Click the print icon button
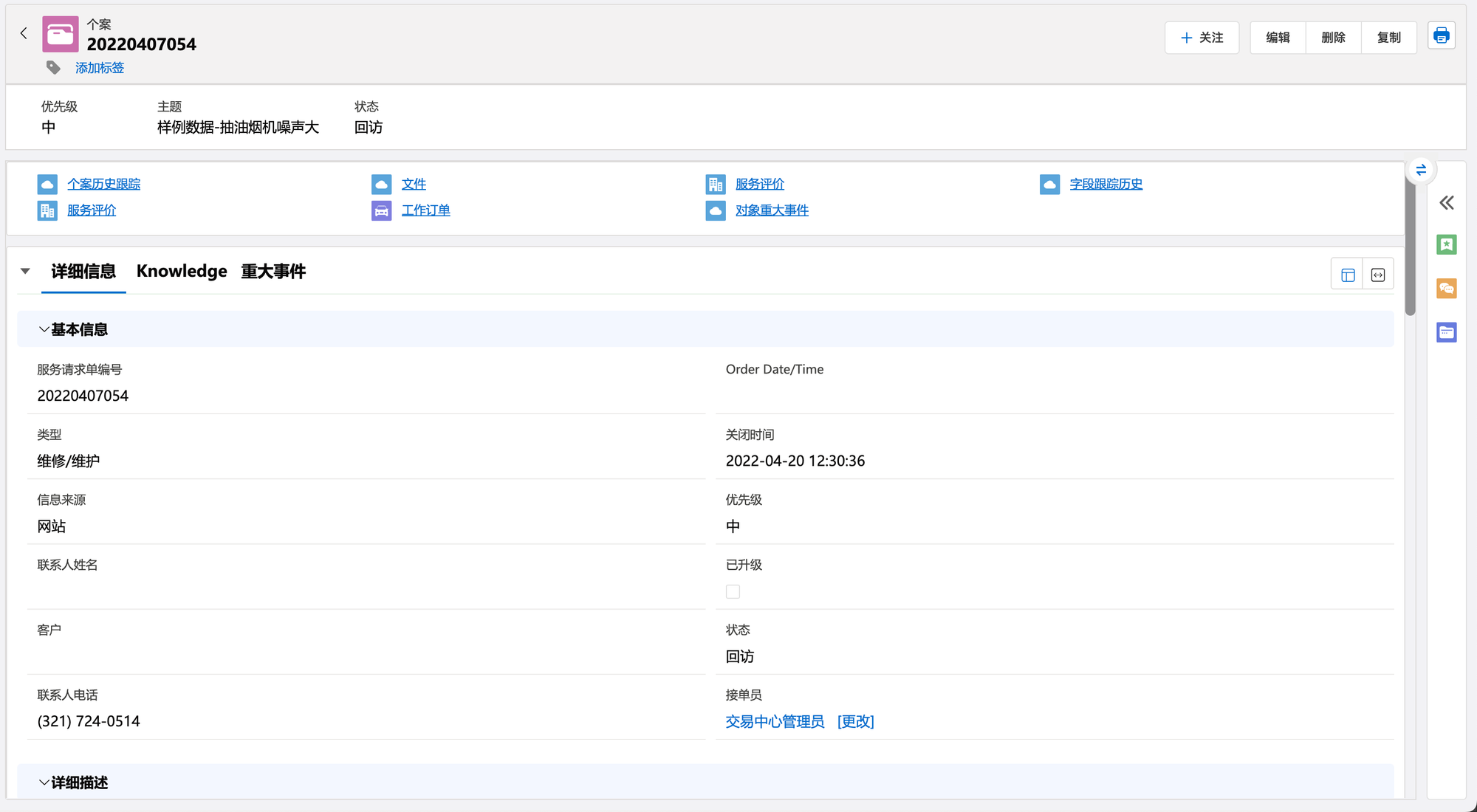 (x=1441, y=36)
